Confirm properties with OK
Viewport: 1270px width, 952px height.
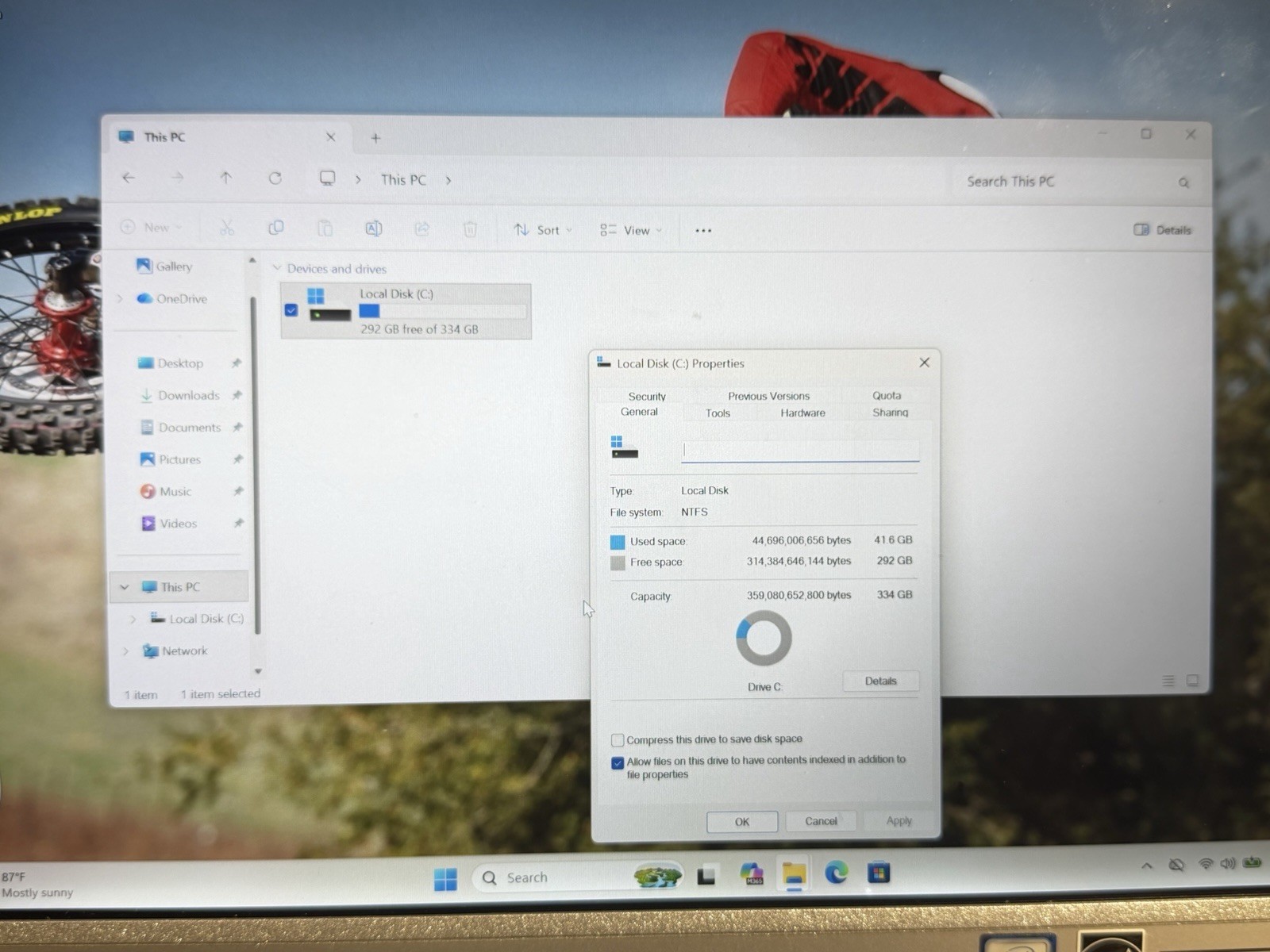pos(741,822)
